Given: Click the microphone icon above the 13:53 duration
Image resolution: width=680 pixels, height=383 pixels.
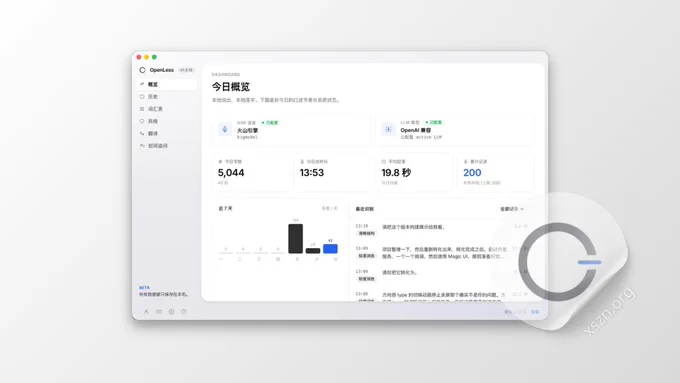Looking at the screenshot, I should pos(302,161).
